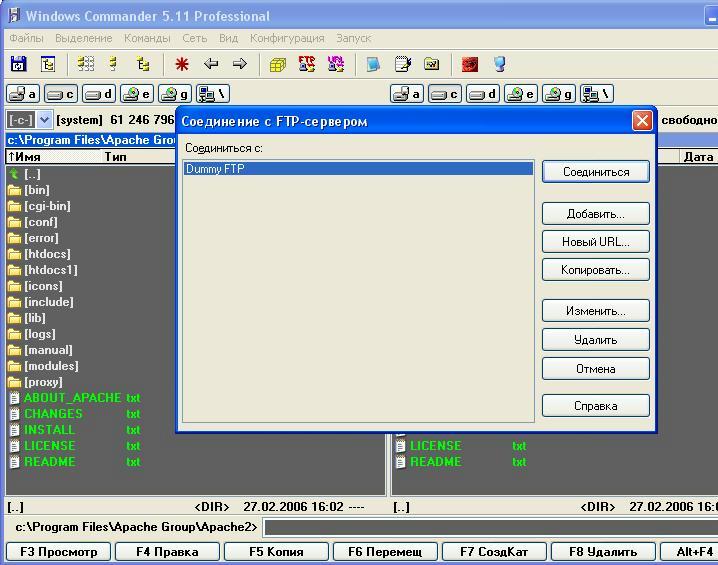Open the Файлы menu
Viewport: 718px width, 565px height.
(x=27, y=38)
